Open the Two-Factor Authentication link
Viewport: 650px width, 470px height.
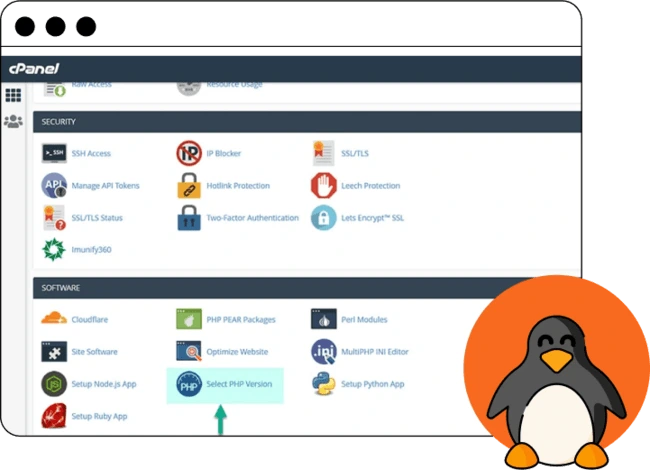[x=252, y=218]
